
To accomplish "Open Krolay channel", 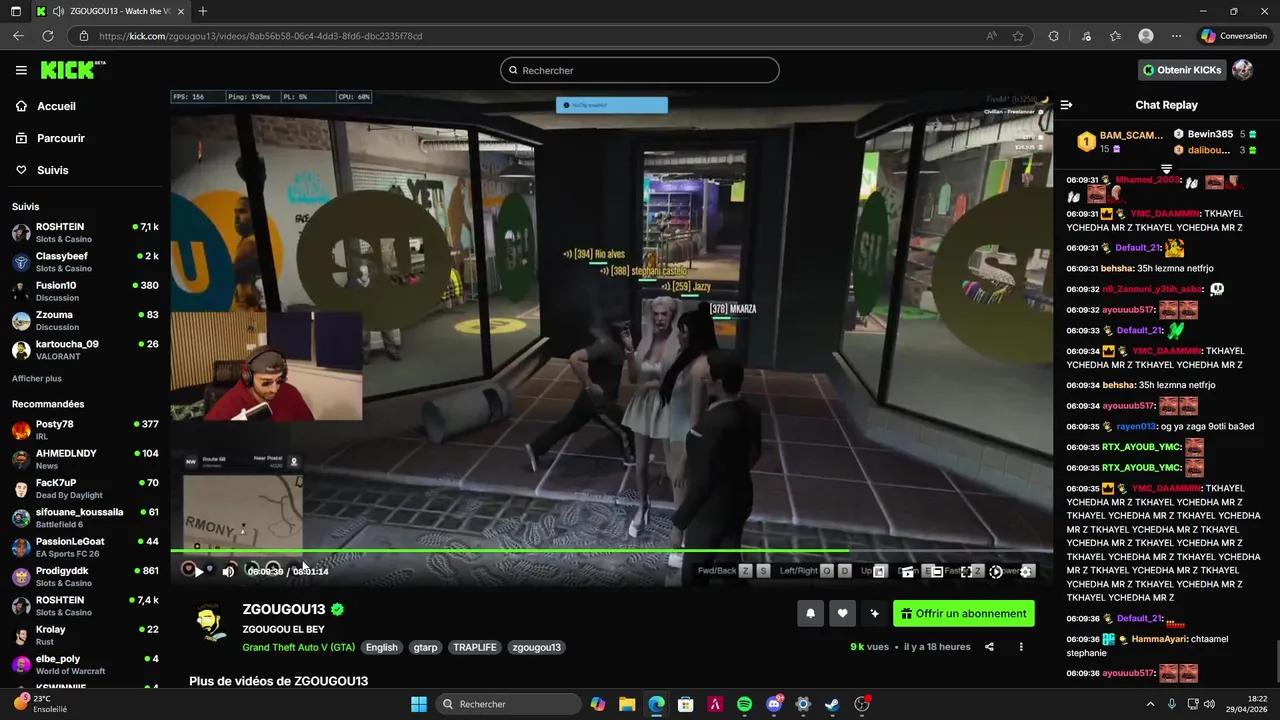I will [85, 635].
